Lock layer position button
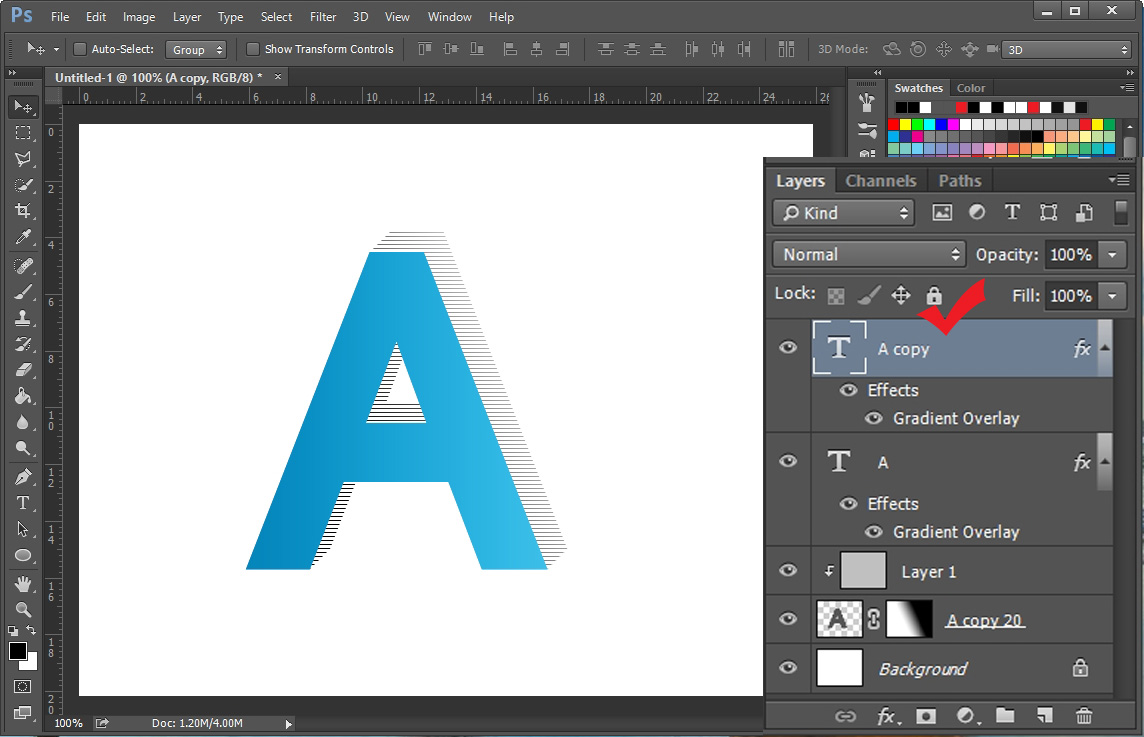This screenshot has height=737, width=1144. pos(901,295)
